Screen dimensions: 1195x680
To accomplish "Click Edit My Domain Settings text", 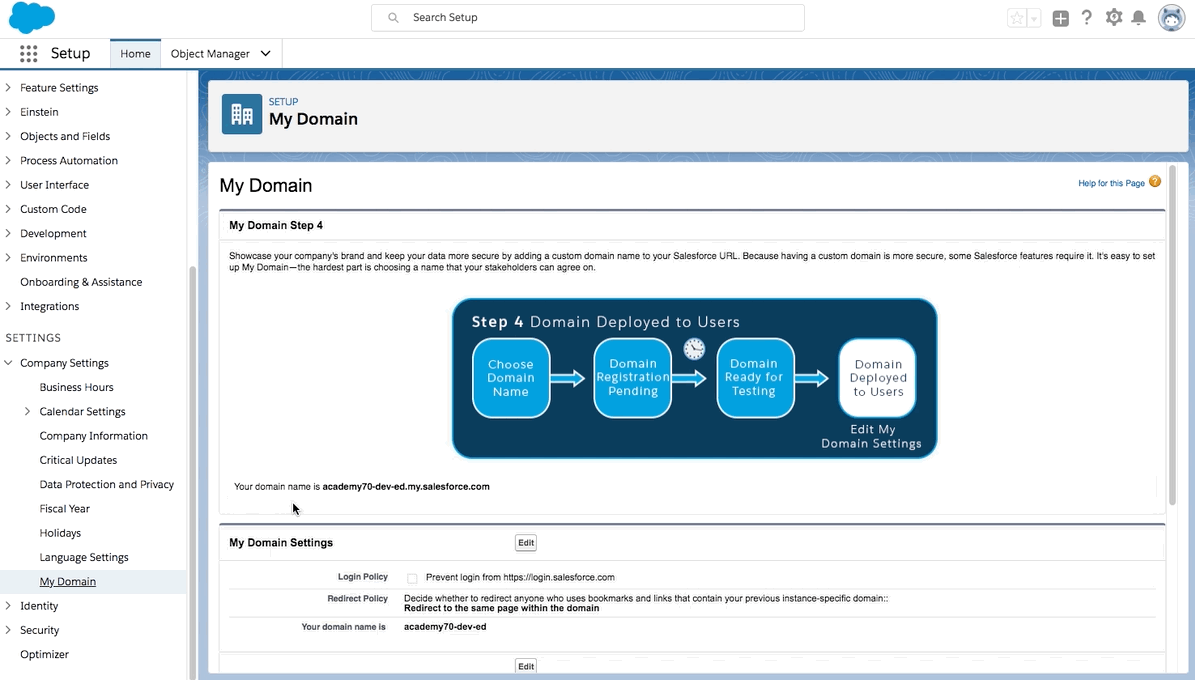I will click(x=871, y=437).
